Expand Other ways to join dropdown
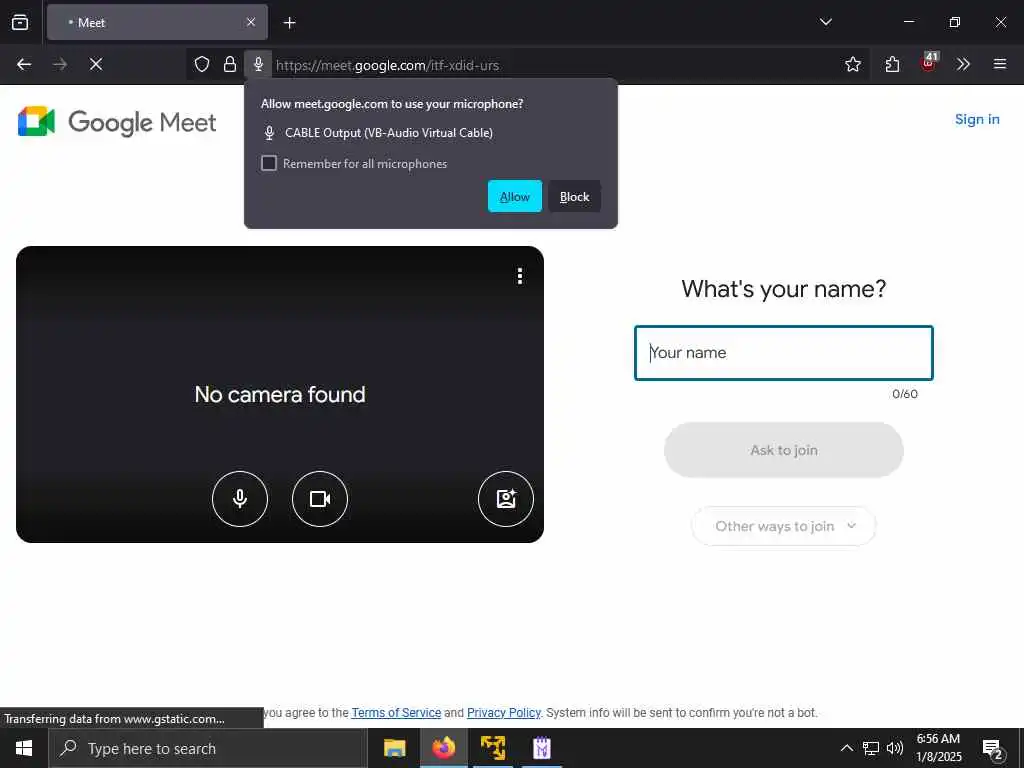This screenshot has width=1024, height=768. click(784, 526)
